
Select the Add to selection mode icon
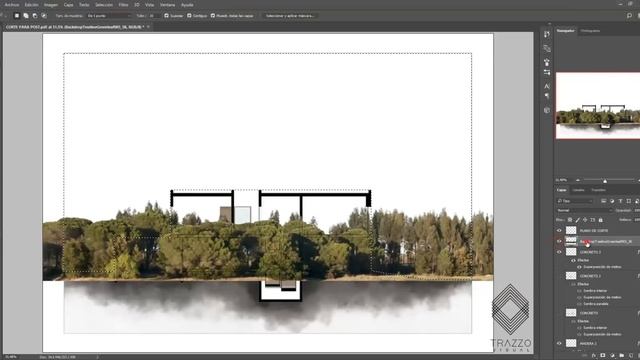(26, 16)
